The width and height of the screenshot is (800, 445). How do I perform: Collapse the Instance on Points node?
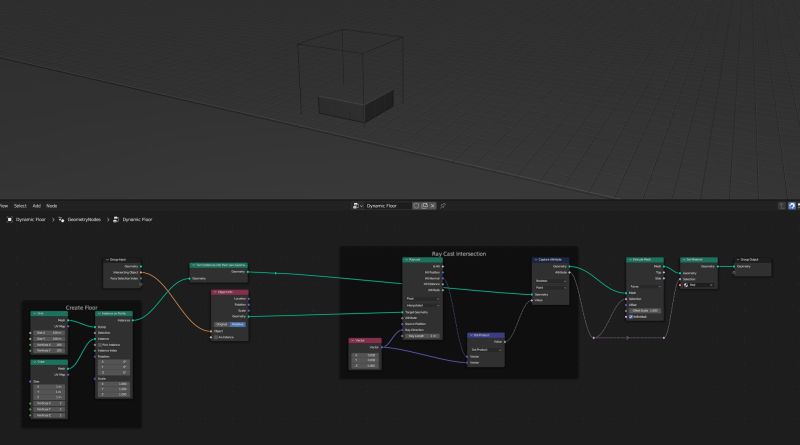[99, 313]
